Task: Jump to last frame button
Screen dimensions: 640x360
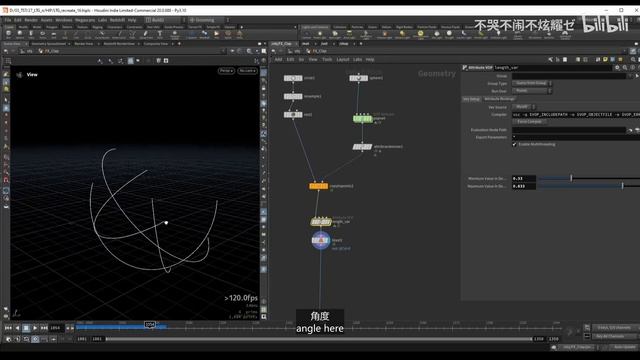Action: click(44, 328)
